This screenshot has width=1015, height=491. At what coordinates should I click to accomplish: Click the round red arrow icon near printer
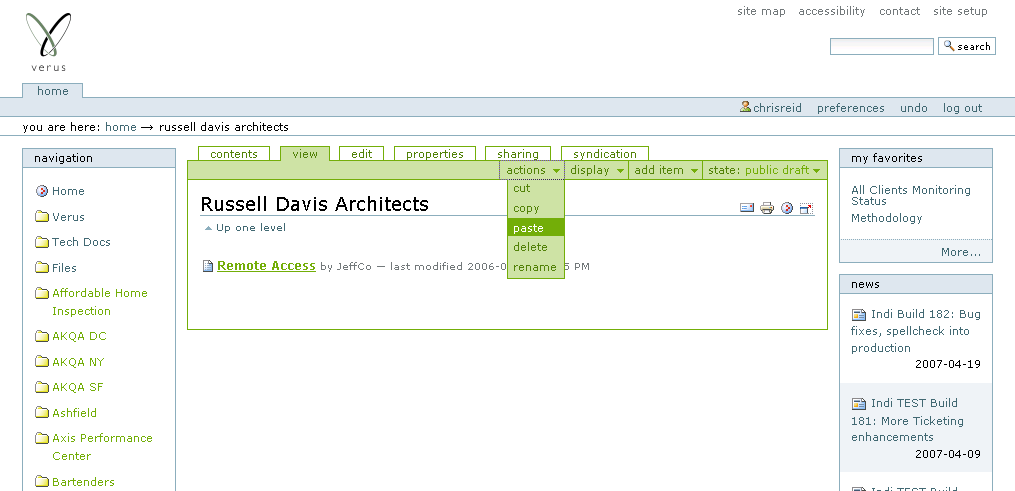[x=787, y=208]
